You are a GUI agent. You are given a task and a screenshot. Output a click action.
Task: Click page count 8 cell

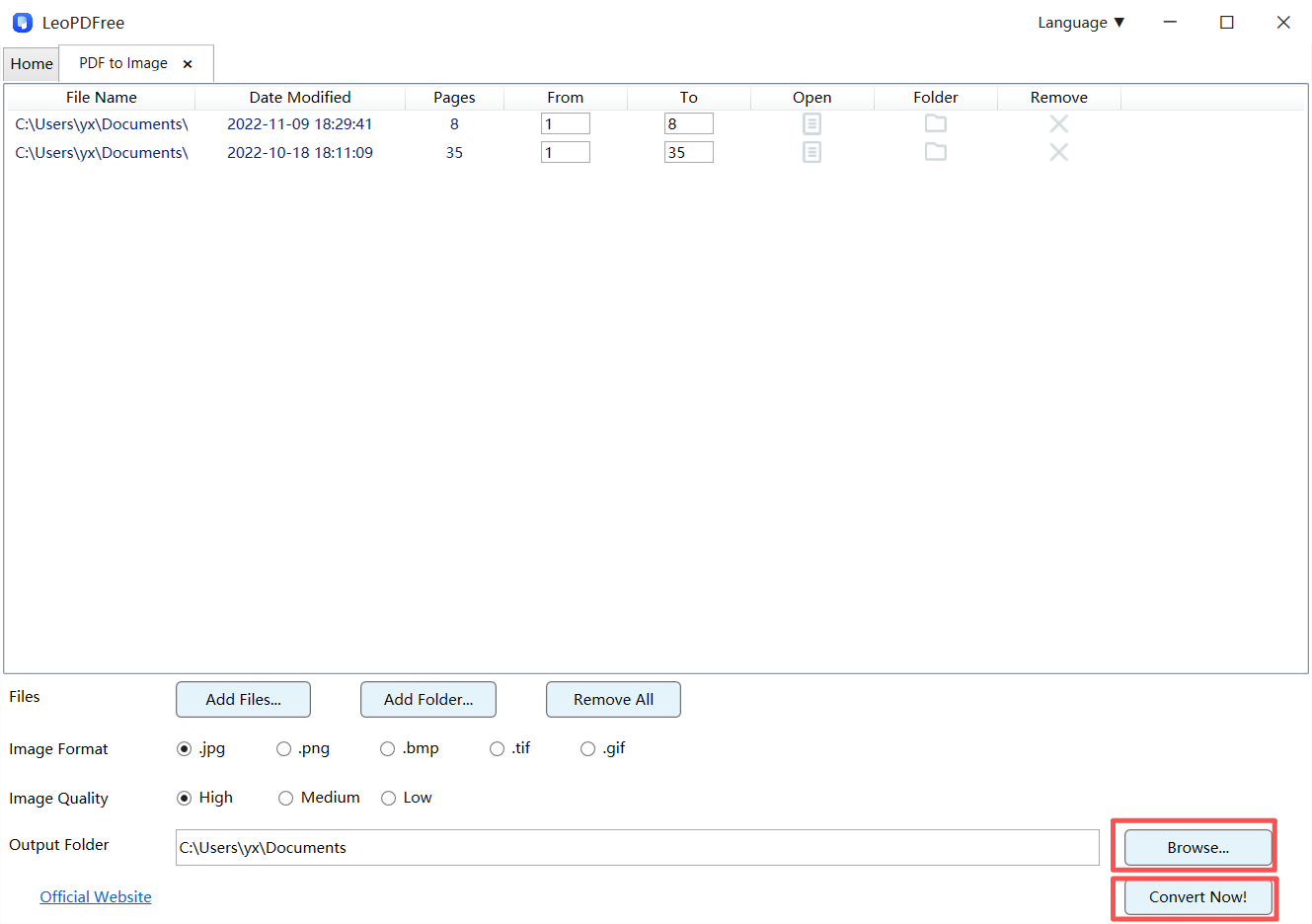[454, 124]
